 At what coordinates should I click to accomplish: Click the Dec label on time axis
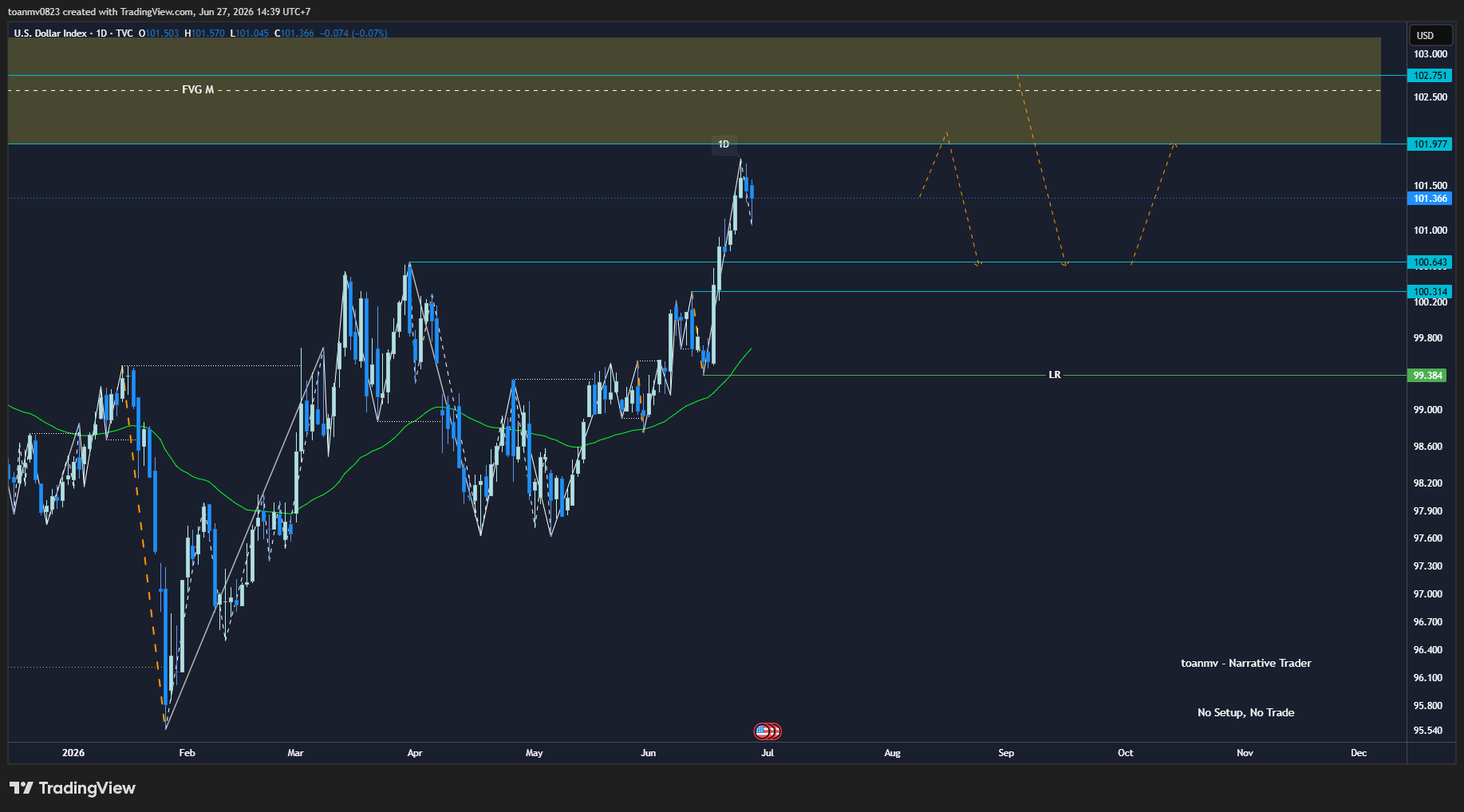click(1359, 753)
